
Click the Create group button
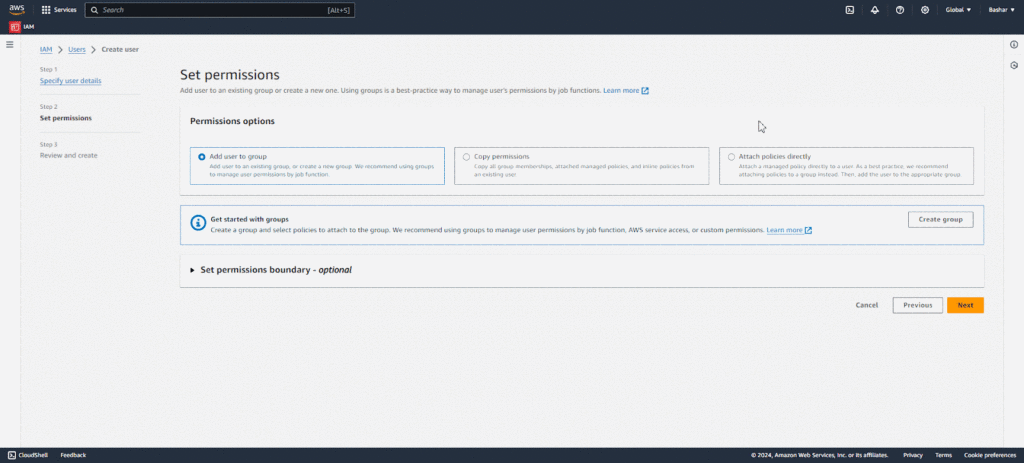tap(940, 219)
